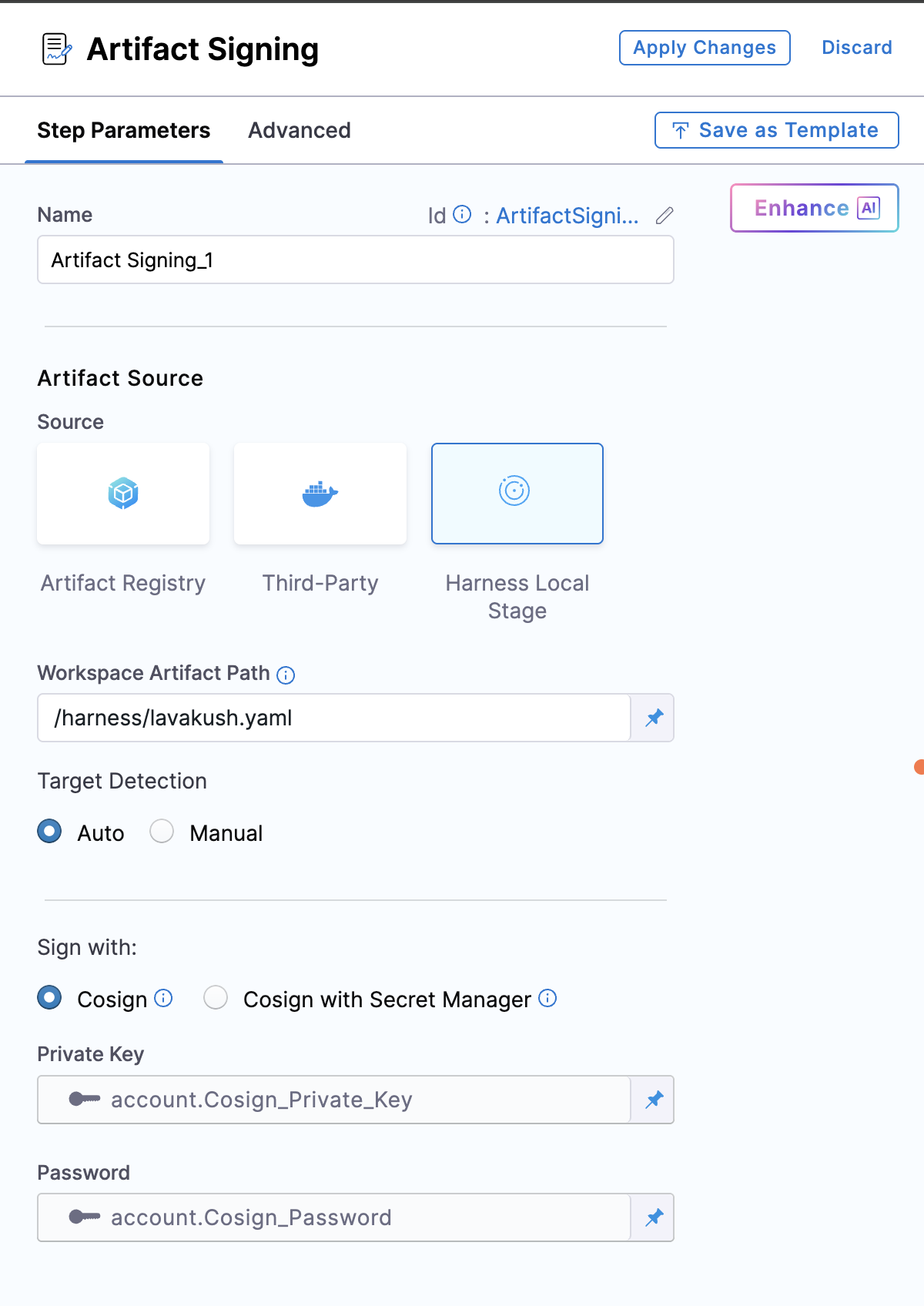Select Auto target detection

(x=50, y=832)
